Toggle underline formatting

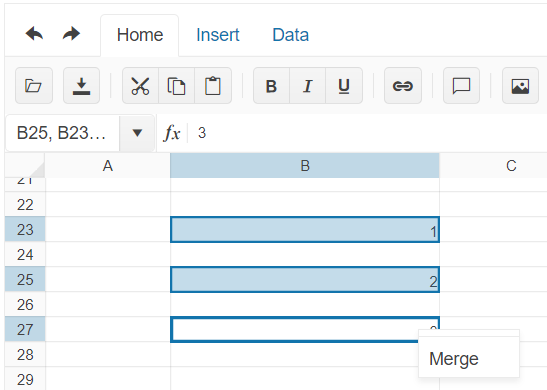click(x=344, y=86)
